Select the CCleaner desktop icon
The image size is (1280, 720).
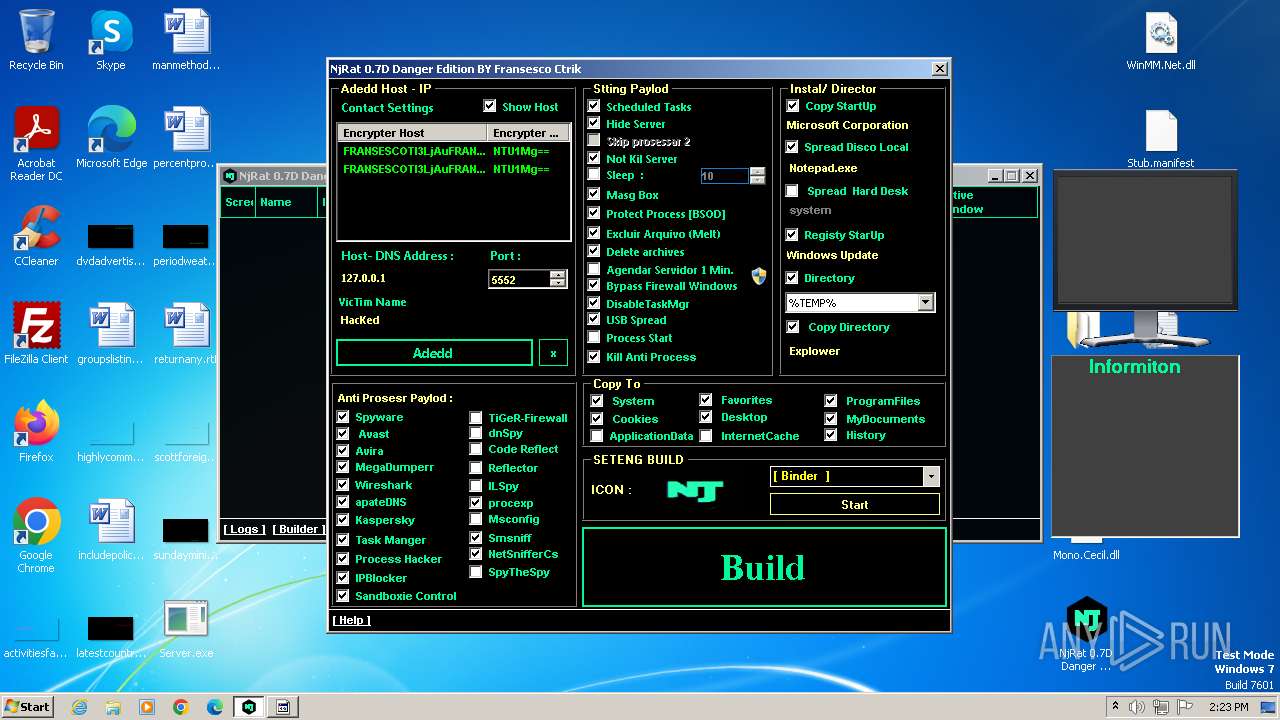click(36, 235)
